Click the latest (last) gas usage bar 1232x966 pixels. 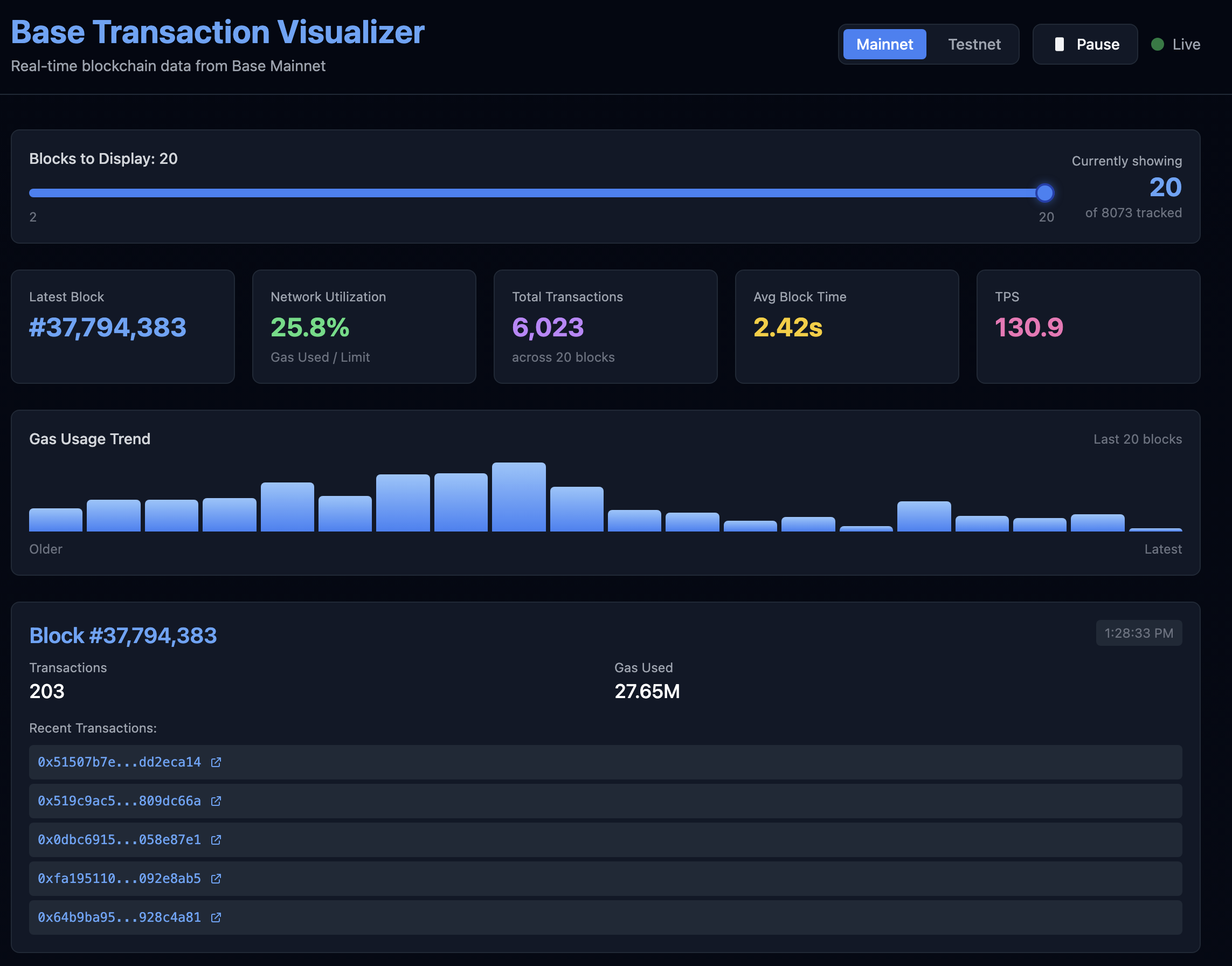point(1155,530)
